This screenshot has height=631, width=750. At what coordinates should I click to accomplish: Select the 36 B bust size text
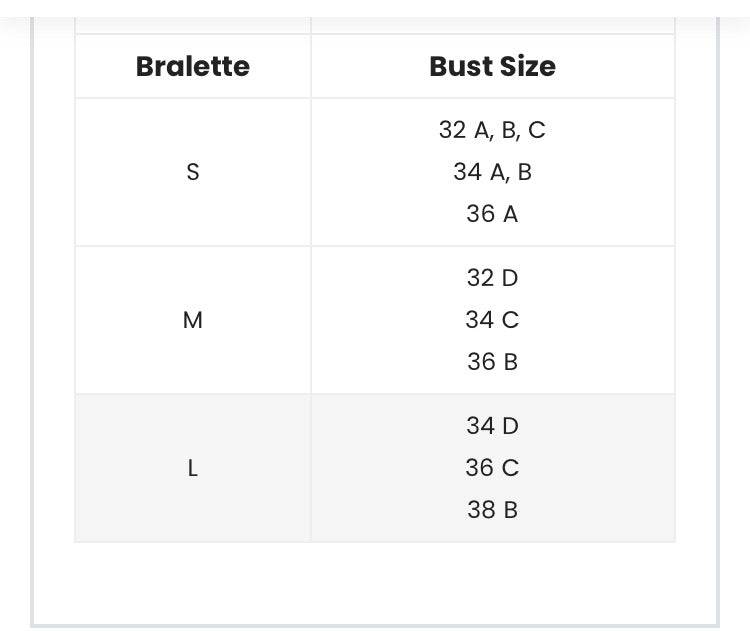click(492, 362)
